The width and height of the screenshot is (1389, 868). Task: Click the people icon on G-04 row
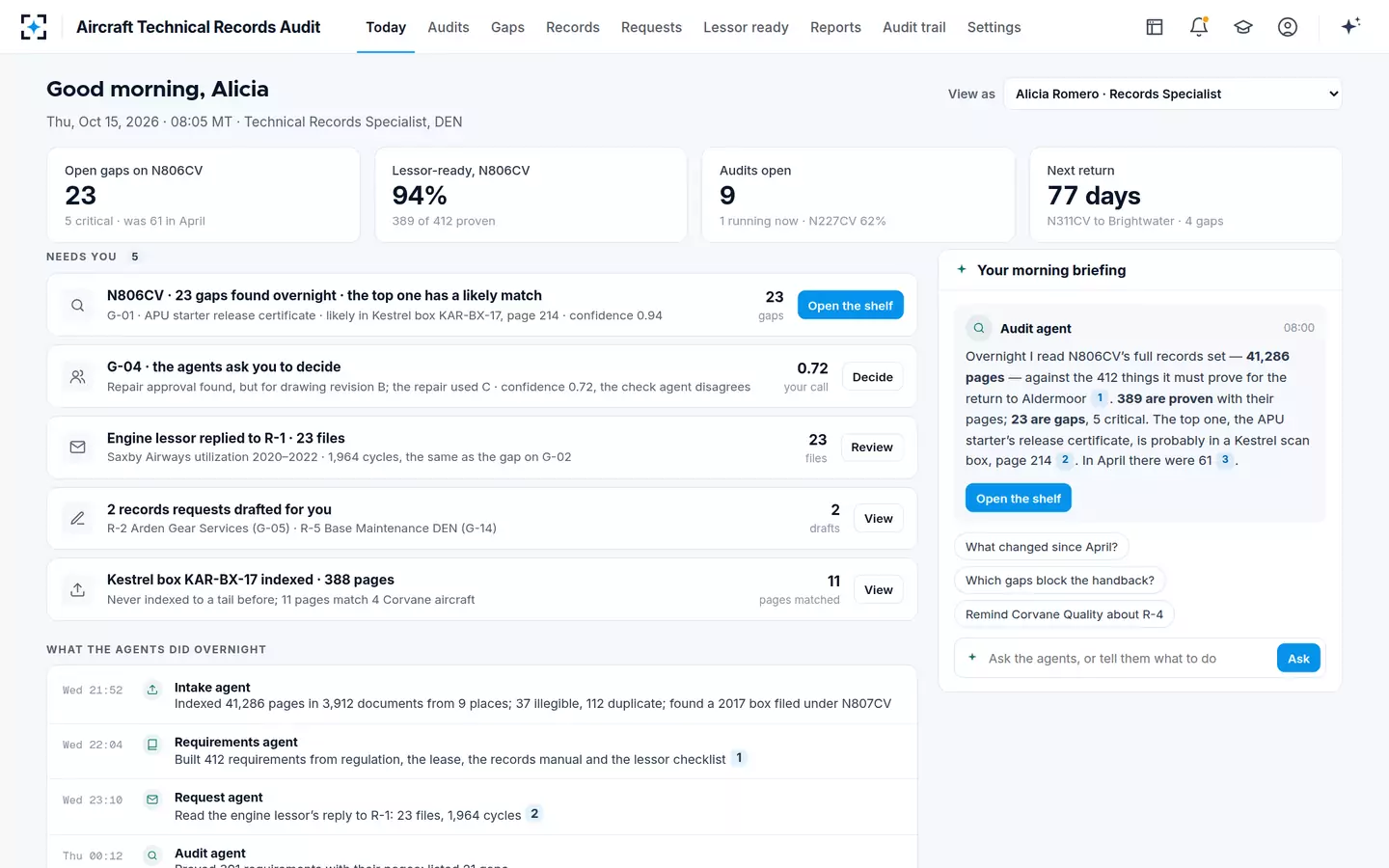tap(77, 377)
